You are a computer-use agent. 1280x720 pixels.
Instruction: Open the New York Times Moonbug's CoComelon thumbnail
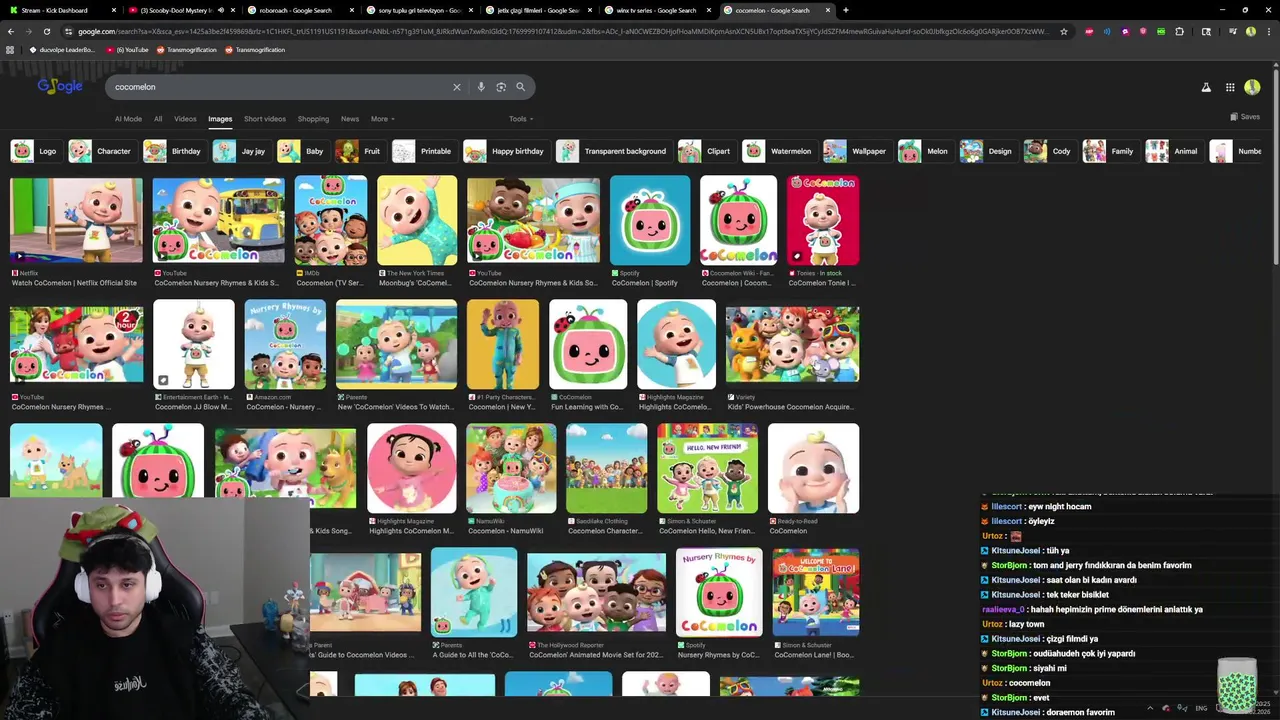[x=417, y=220]
